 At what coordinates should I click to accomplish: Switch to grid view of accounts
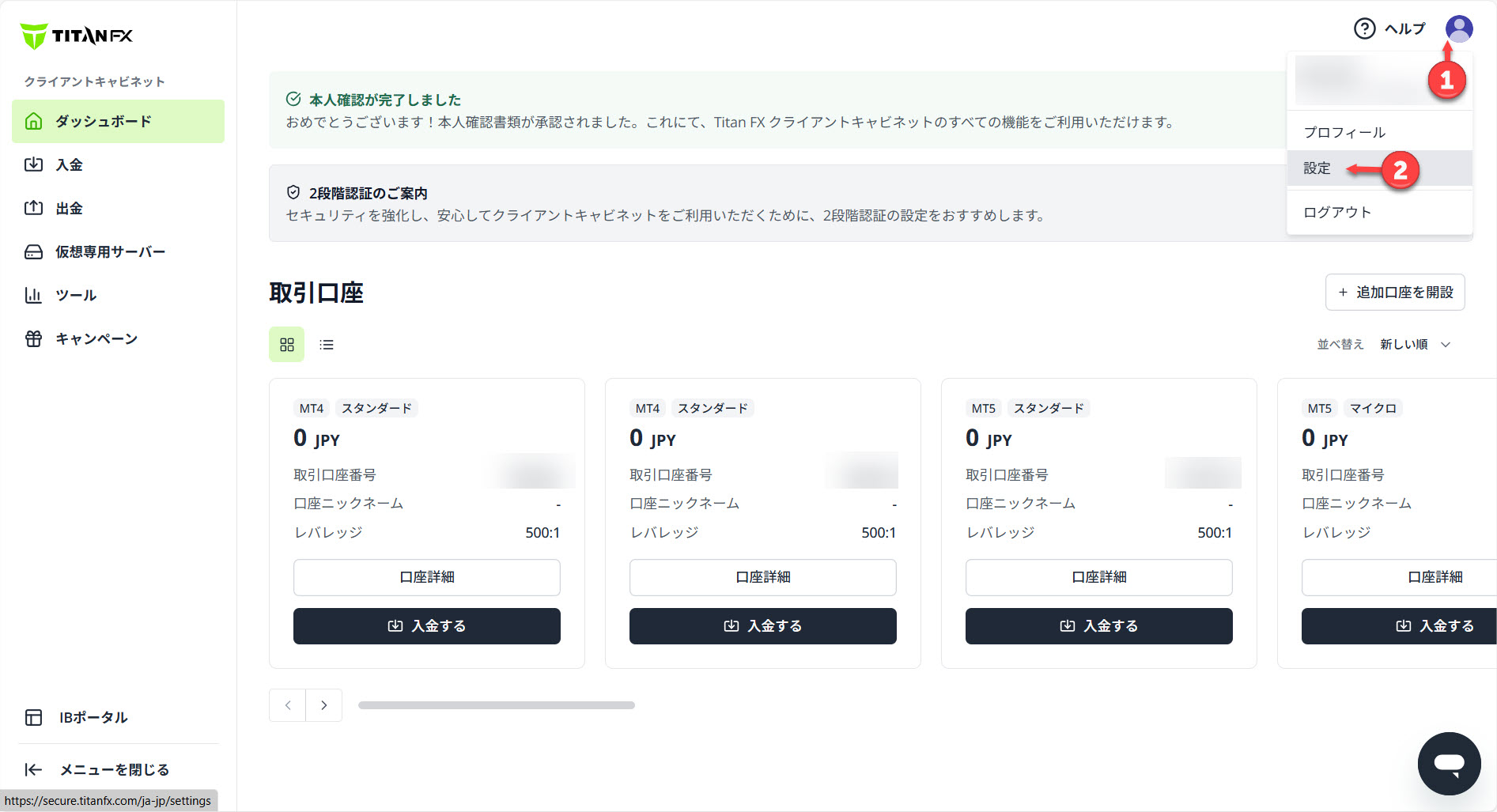pyautogui.click(x=286, y=345)
